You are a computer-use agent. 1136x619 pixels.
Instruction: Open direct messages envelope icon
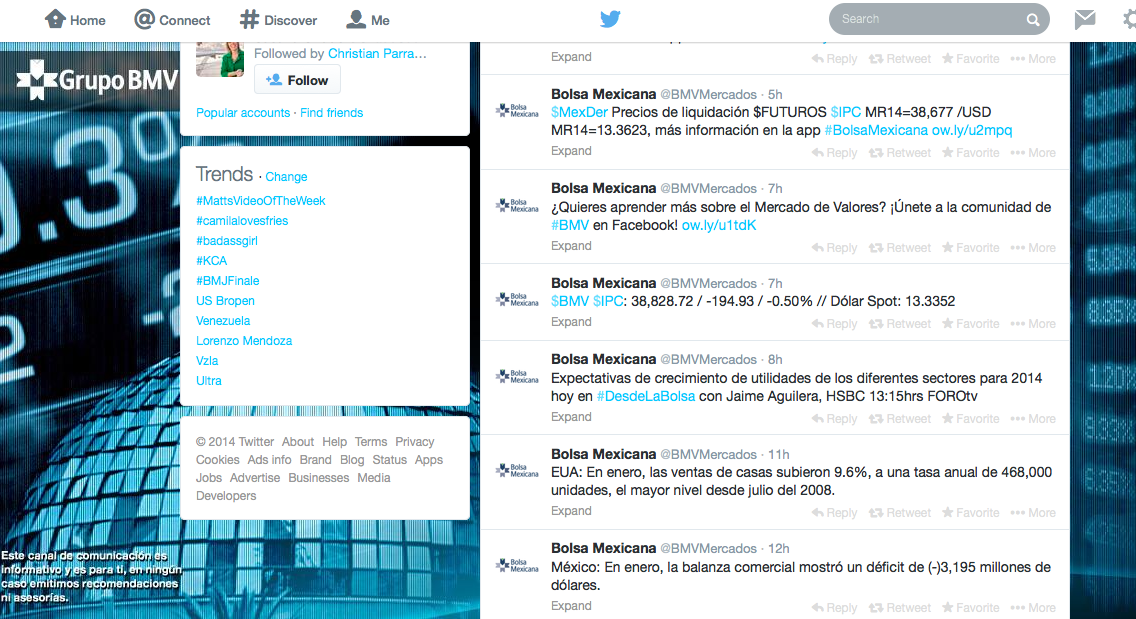point(1085,19)
